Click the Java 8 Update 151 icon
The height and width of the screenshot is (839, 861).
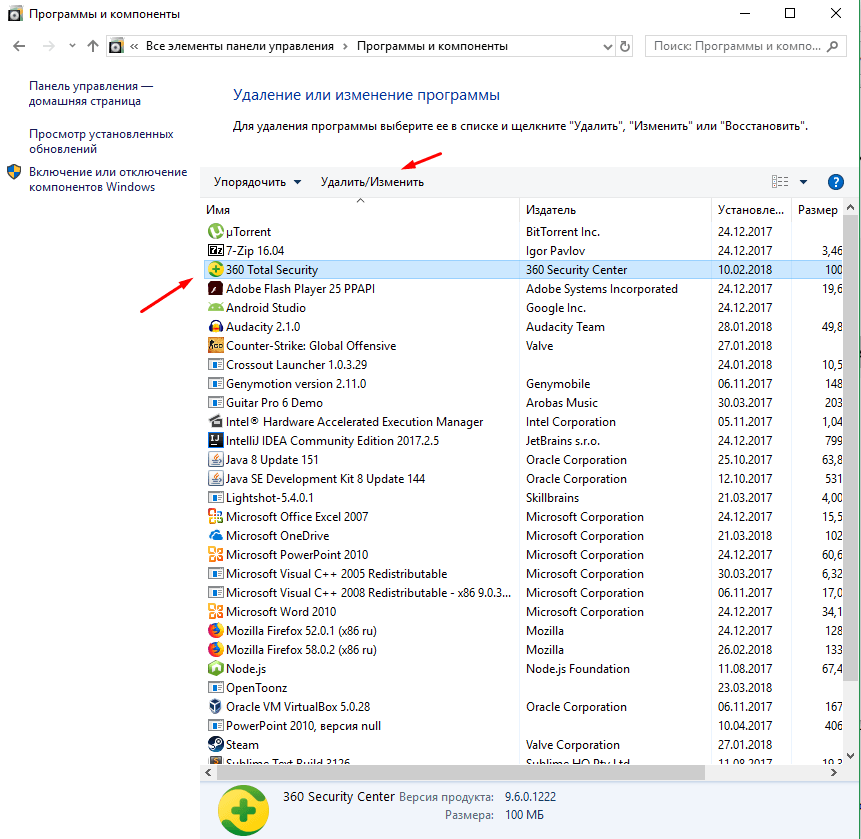pyautogui.click(x=215, y=460)
